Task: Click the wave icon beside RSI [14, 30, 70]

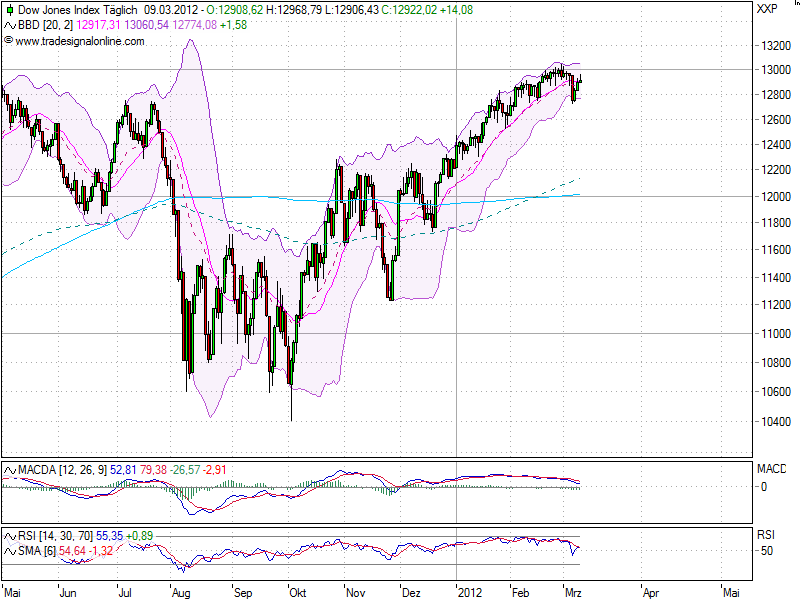Action: pyautogui.click(x=10, y=536)
